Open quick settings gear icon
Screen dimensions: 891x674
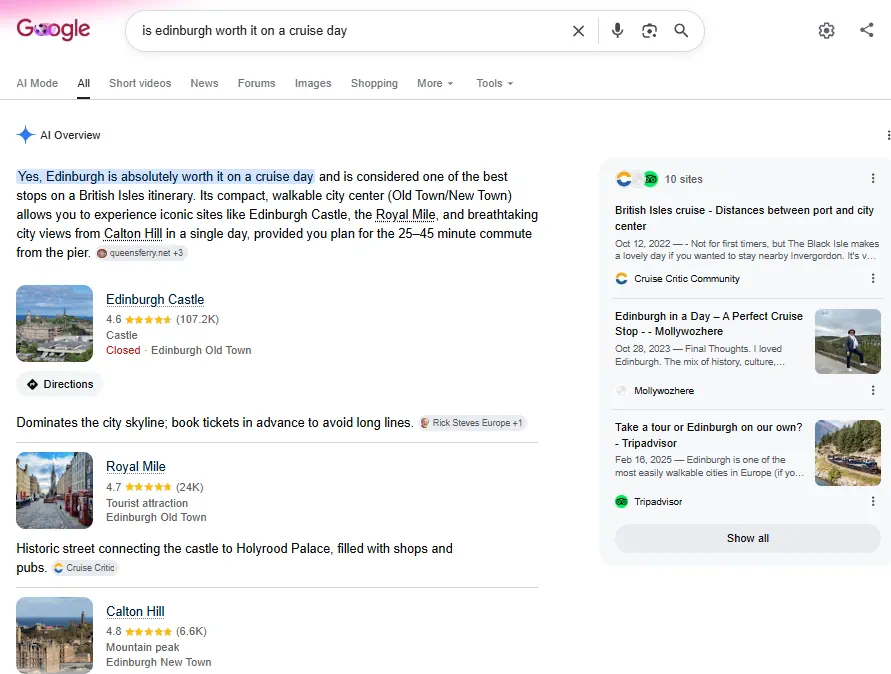pos(826,31)
